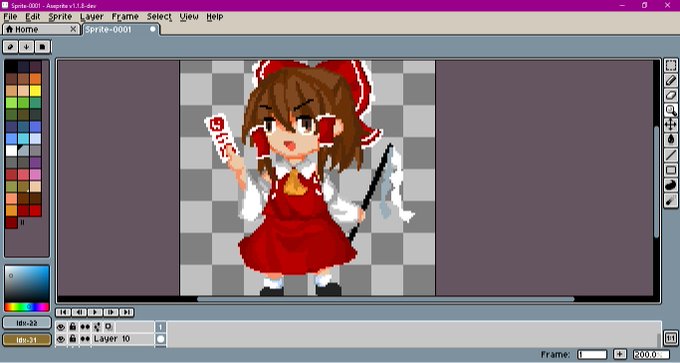This screenshot has height=363, width=680.
Task: Click the Frame number input field
Action: tap(592, 354)
